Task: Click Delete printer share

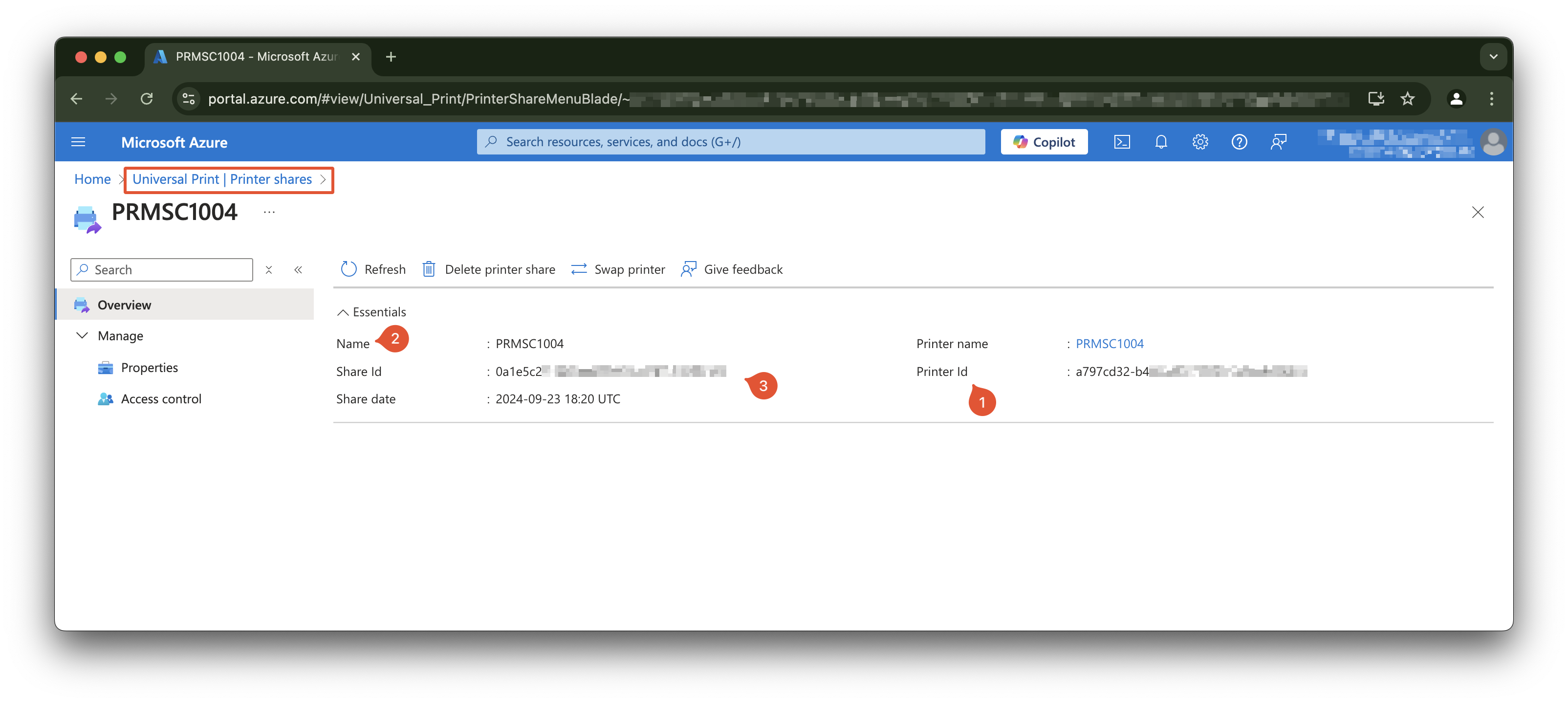Action: (x=488, y=269)
